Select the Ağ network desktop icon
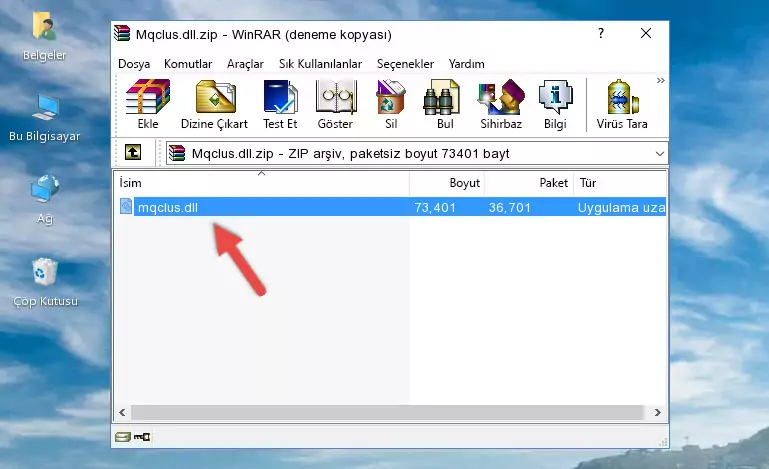Screen dimensions: 769x469 point(45,199)
